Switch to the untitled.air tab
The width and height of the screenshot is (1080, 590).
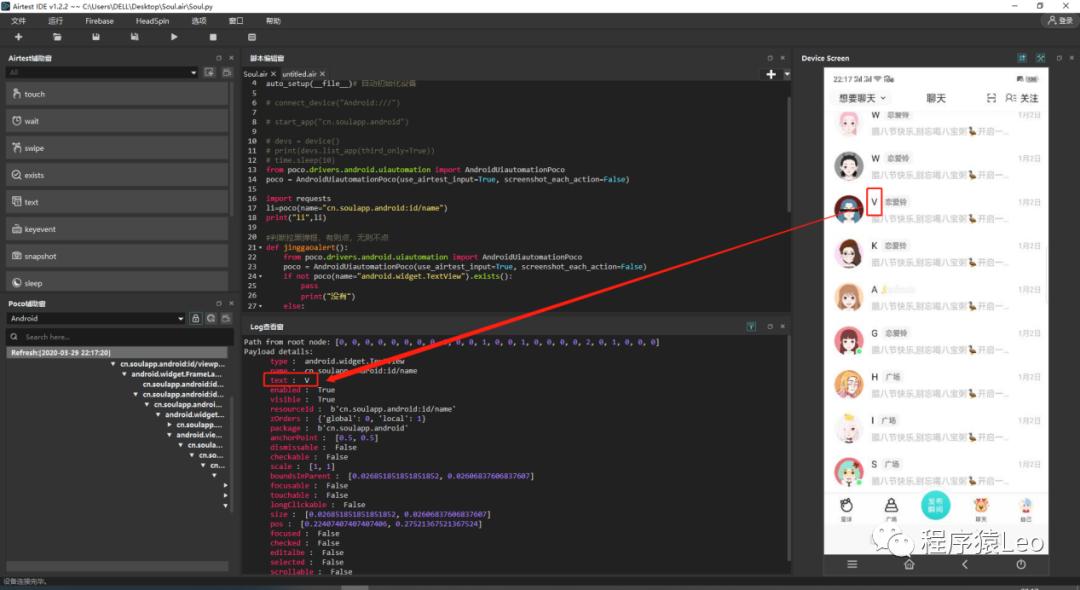(x=300, y=73)
